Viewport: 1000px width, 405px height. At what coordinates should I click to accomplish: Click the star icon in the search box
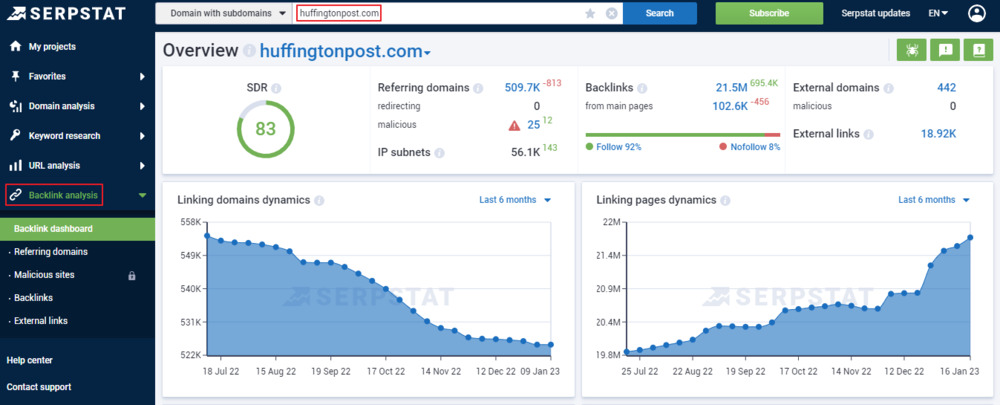click(x=590, y=13)
